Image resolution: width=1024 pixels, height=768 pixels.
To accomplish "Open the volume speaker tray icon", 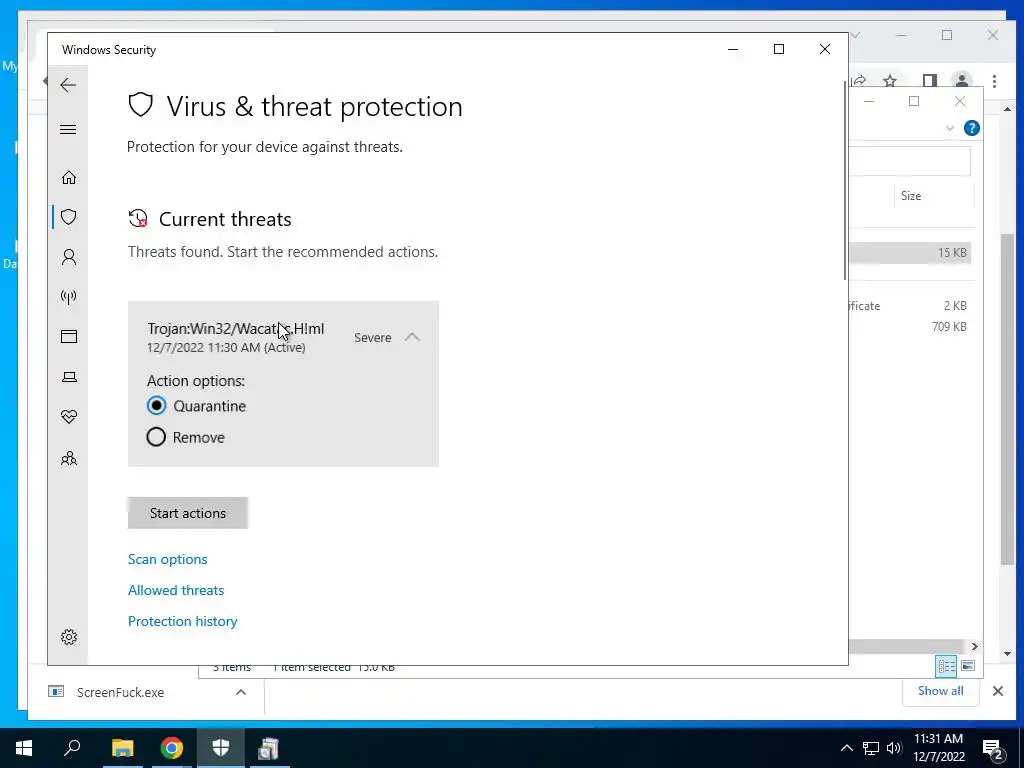I will 894,748.
